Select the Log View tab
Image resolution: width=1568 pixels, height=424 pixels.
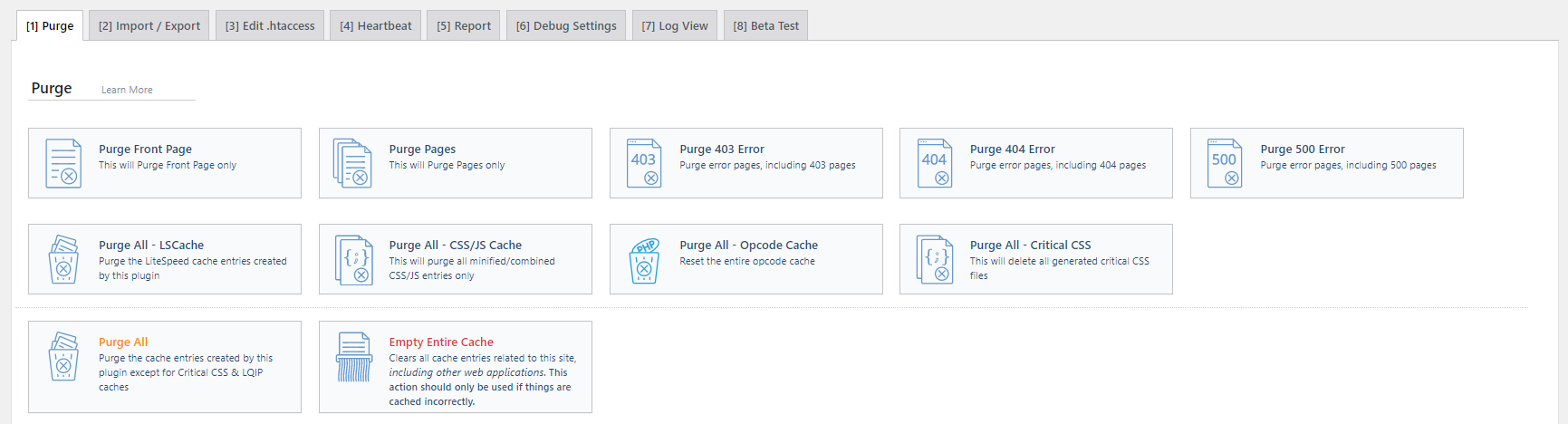(x=675, y=25)
